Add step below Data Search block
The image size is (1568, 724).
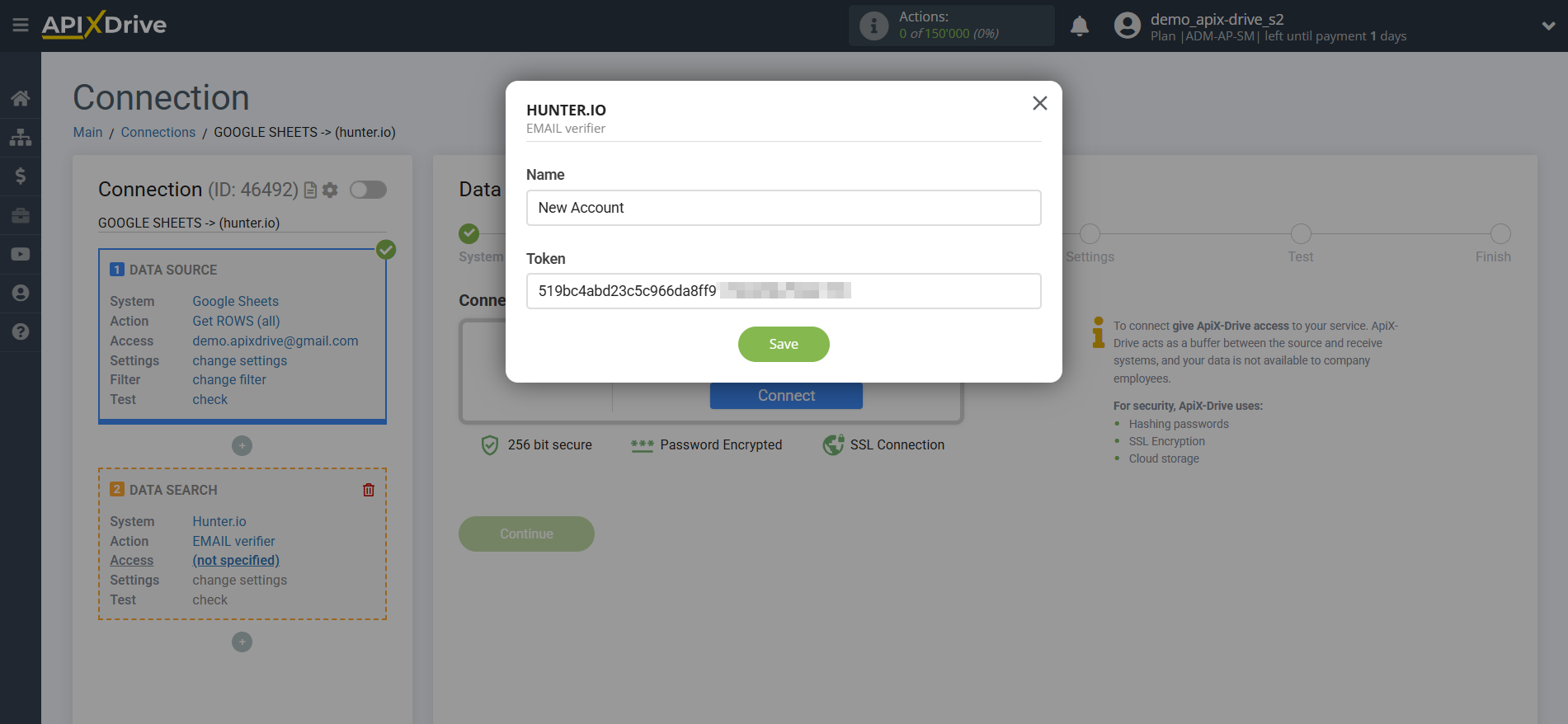click(x=242, y=642)
